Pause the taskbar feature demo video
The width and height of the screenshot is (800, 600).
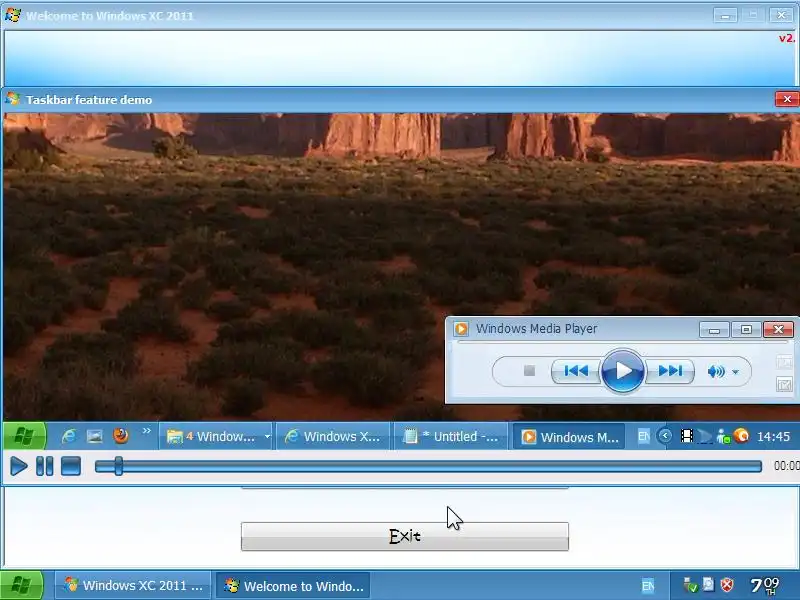coord(44,466)
